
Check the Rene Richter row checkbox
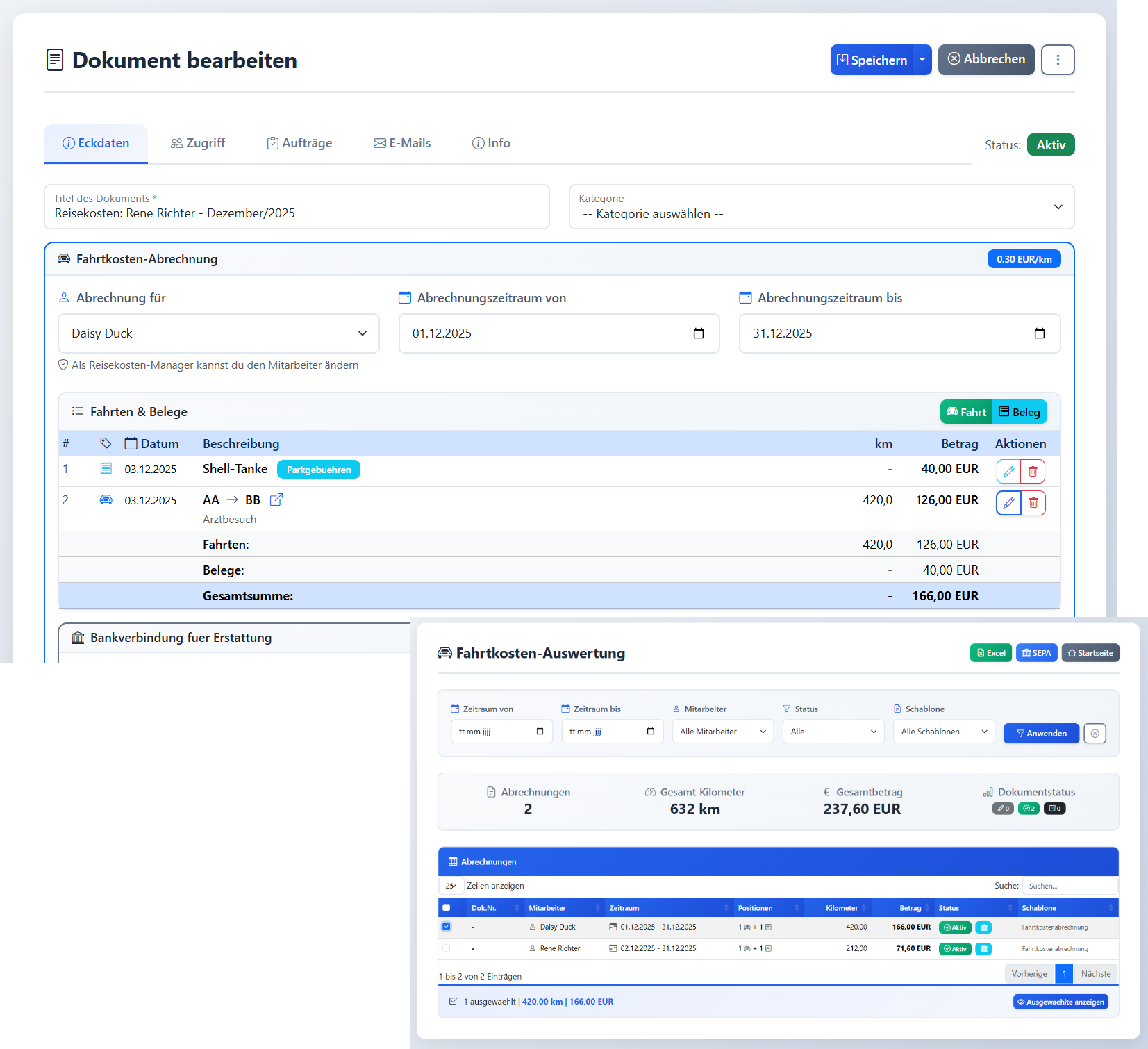(447, 948)
